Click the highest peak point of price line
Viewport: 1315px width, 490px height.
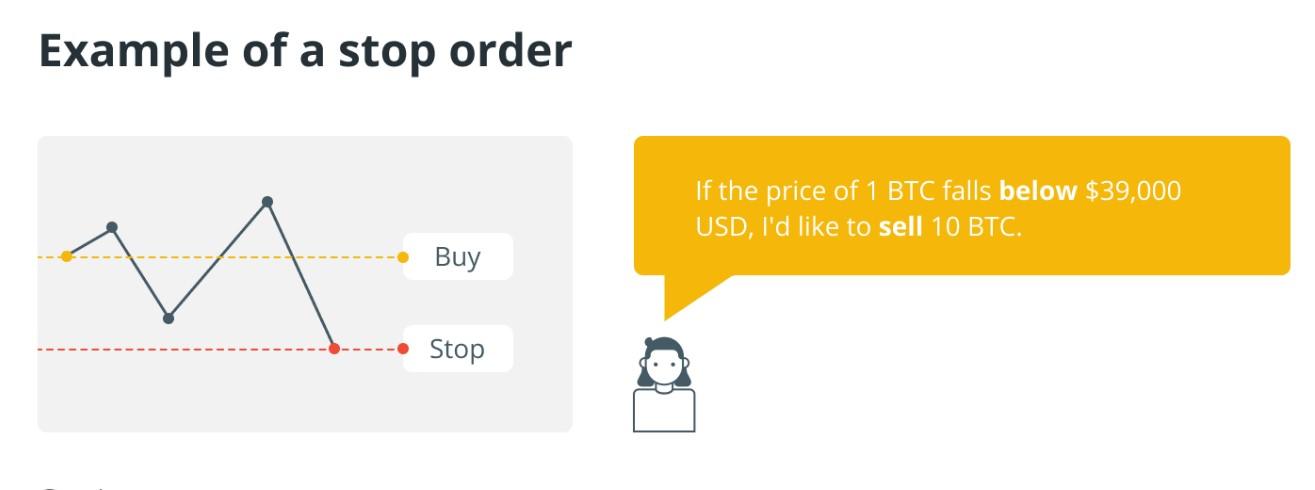pyautogui.click(x=267, y=202)
